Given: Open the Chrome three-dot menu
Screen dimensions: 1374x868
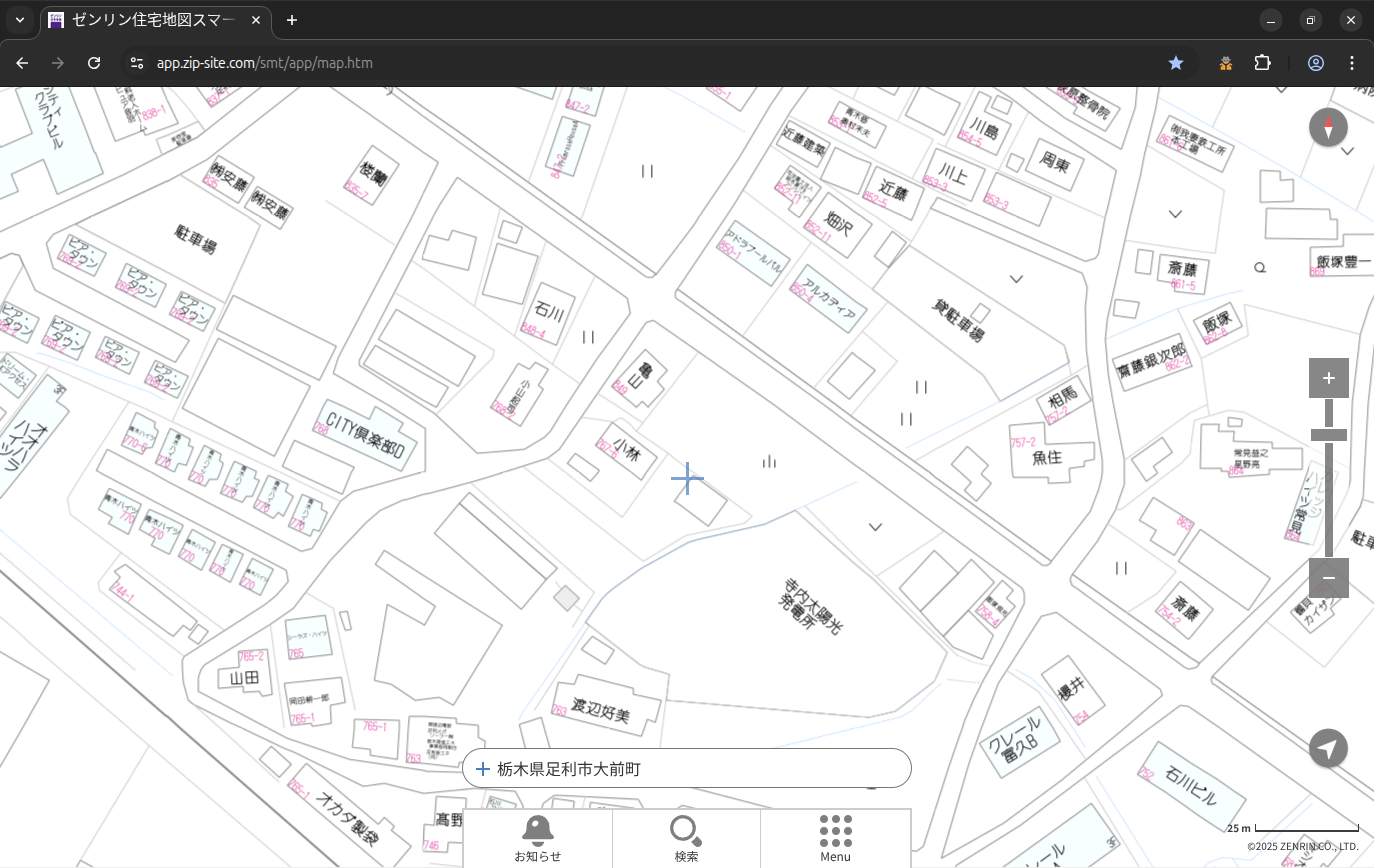Looking at the screenshot, I should coord(1352,63).
